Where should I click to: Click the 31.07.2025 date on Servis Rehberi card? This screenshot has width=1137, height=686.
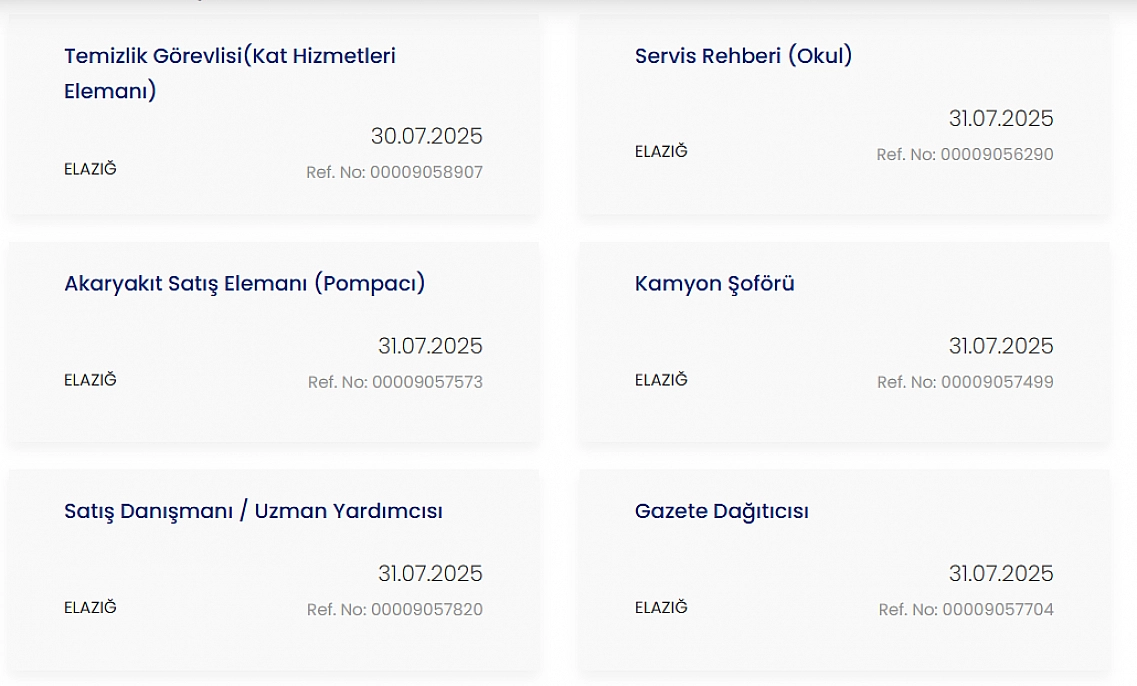[1001, 118]
